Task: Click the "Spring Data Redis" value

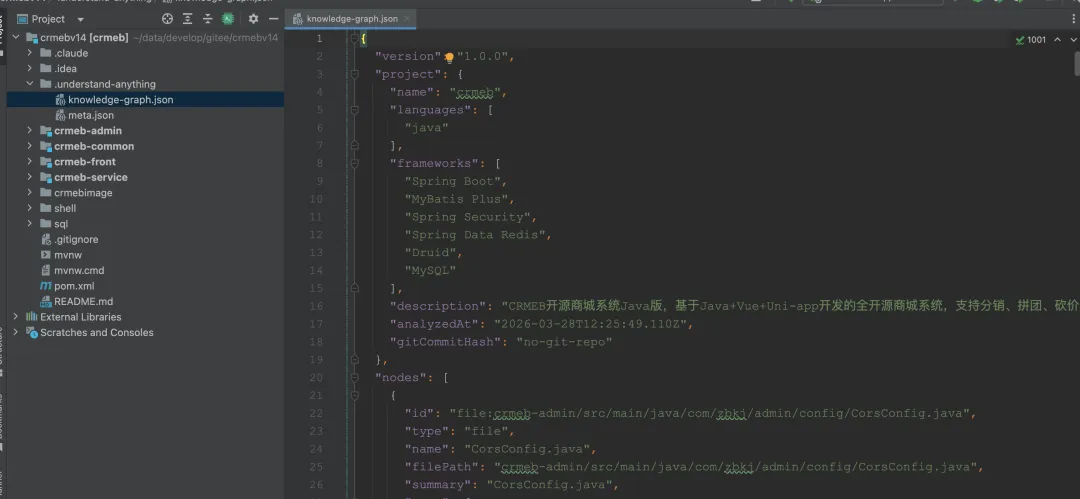Action: (x=475, y=234)
